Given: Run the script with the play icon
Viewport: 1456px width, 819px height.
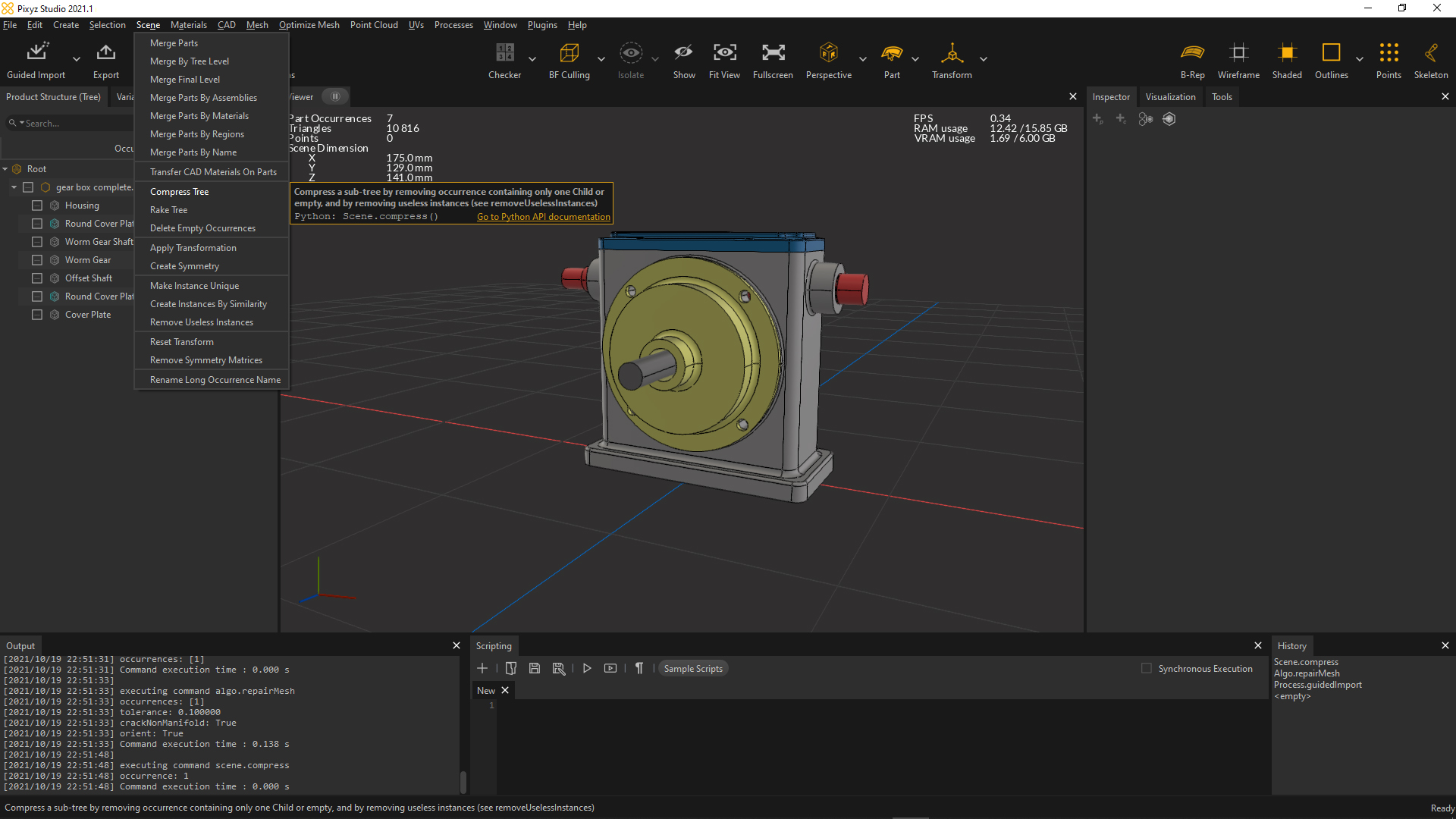Looking at the screenshot, I should (x=587, y=668).
